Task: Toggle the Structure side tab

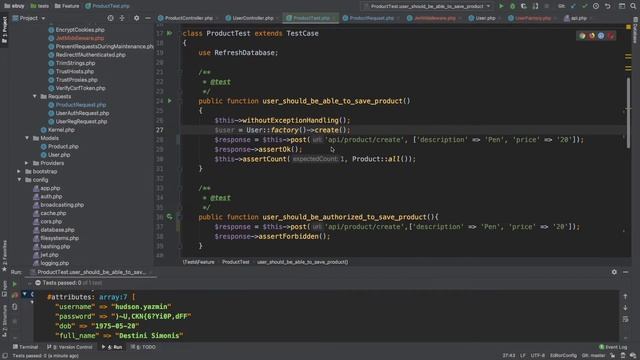Action: [x=4, y=320]
